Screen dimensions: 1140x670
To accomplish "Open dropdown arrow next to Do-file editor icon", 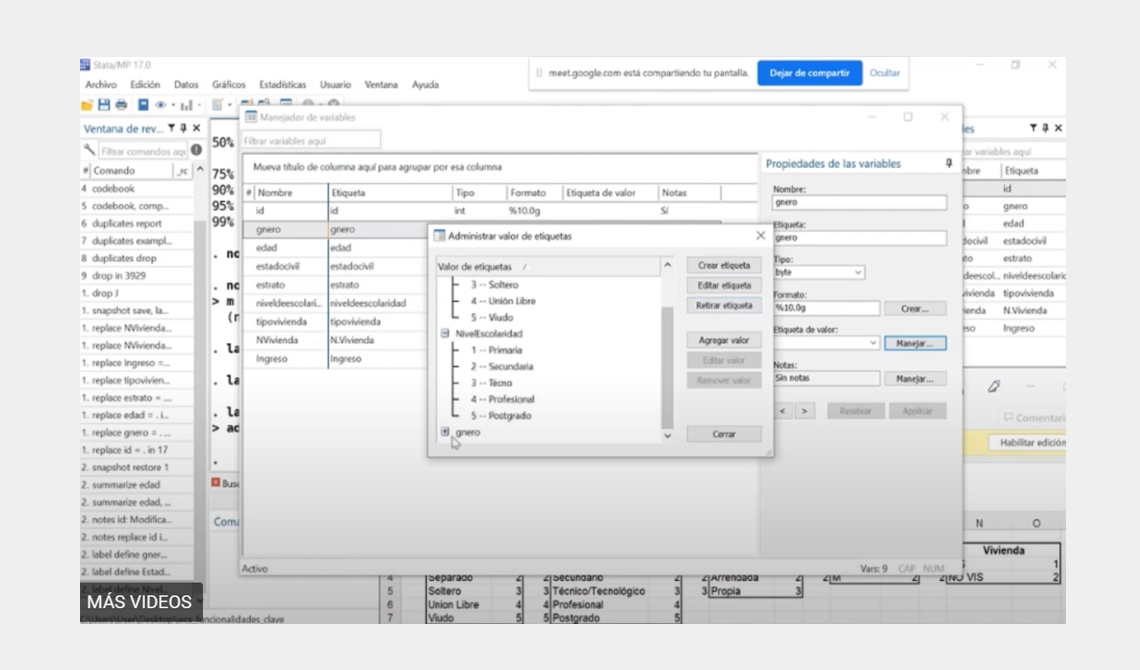I will [x=230, y=106].
